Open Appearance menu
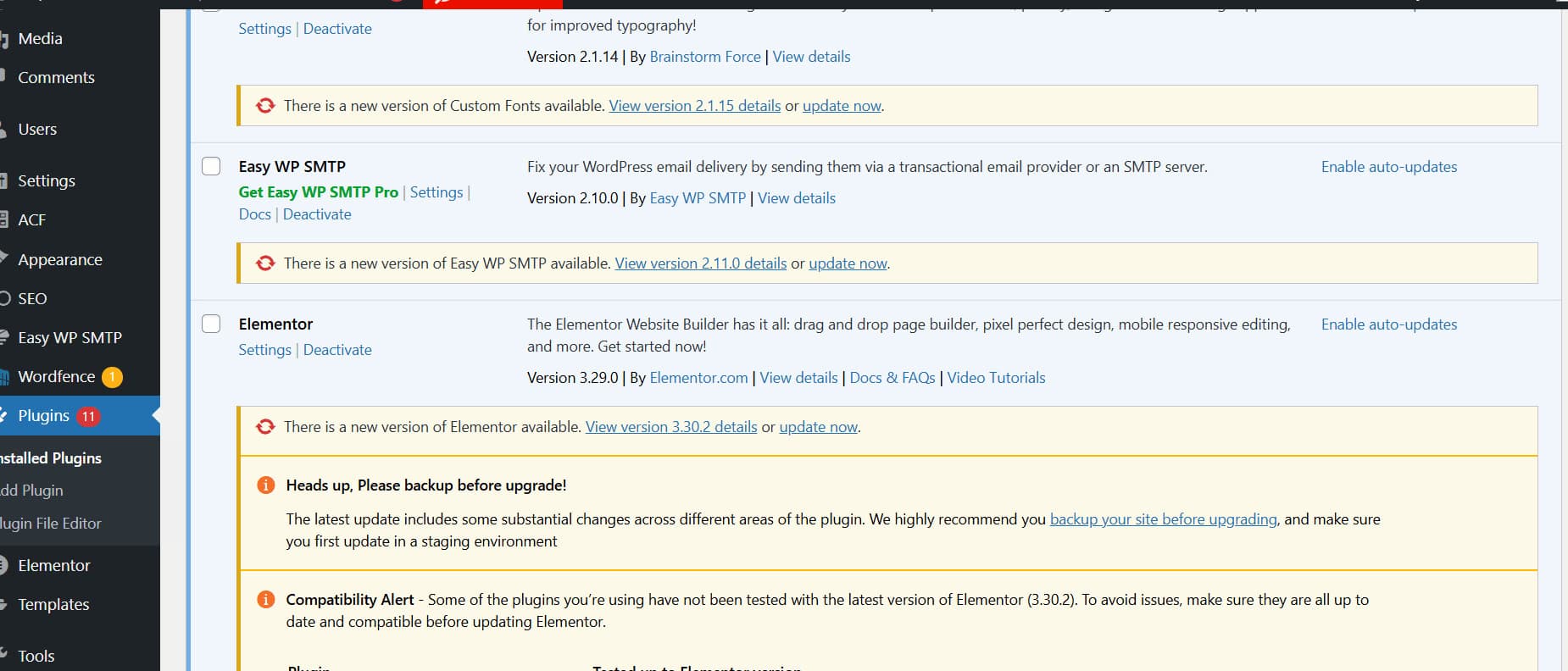This screenshot has height=671, width=1568. [60, 259]
